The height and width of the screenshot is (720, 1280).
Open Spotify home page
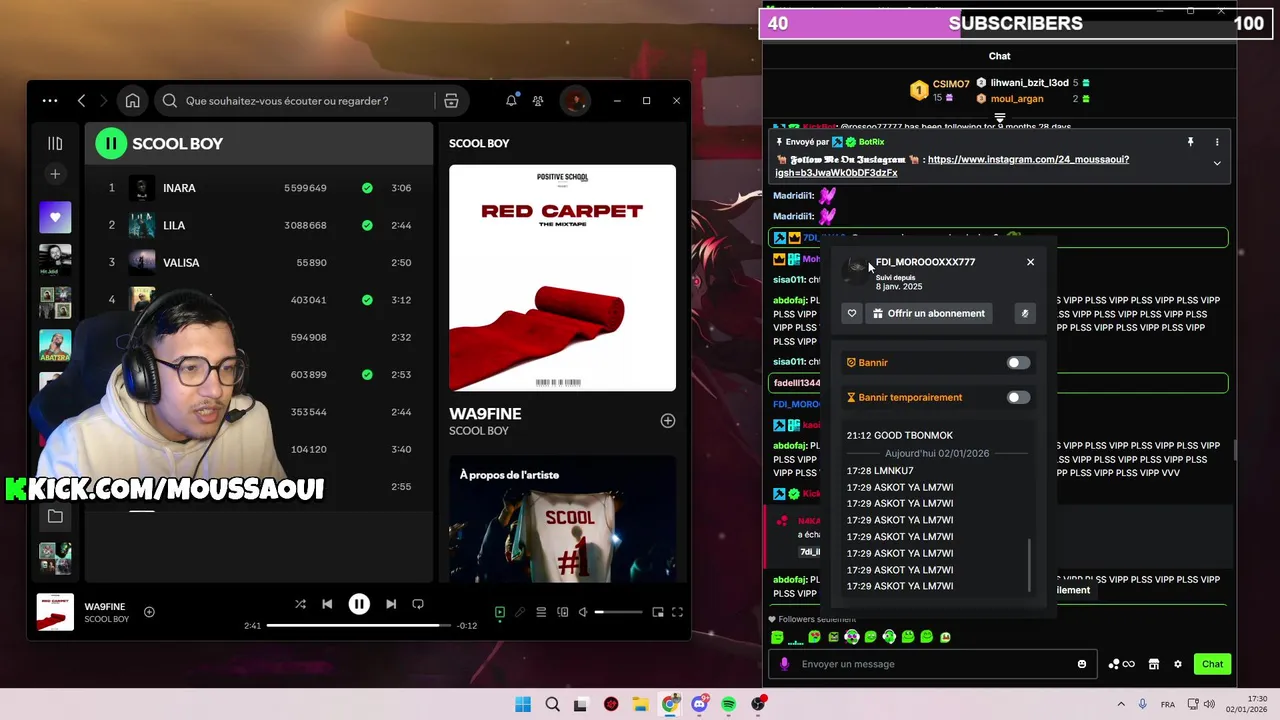click(132, 101)
